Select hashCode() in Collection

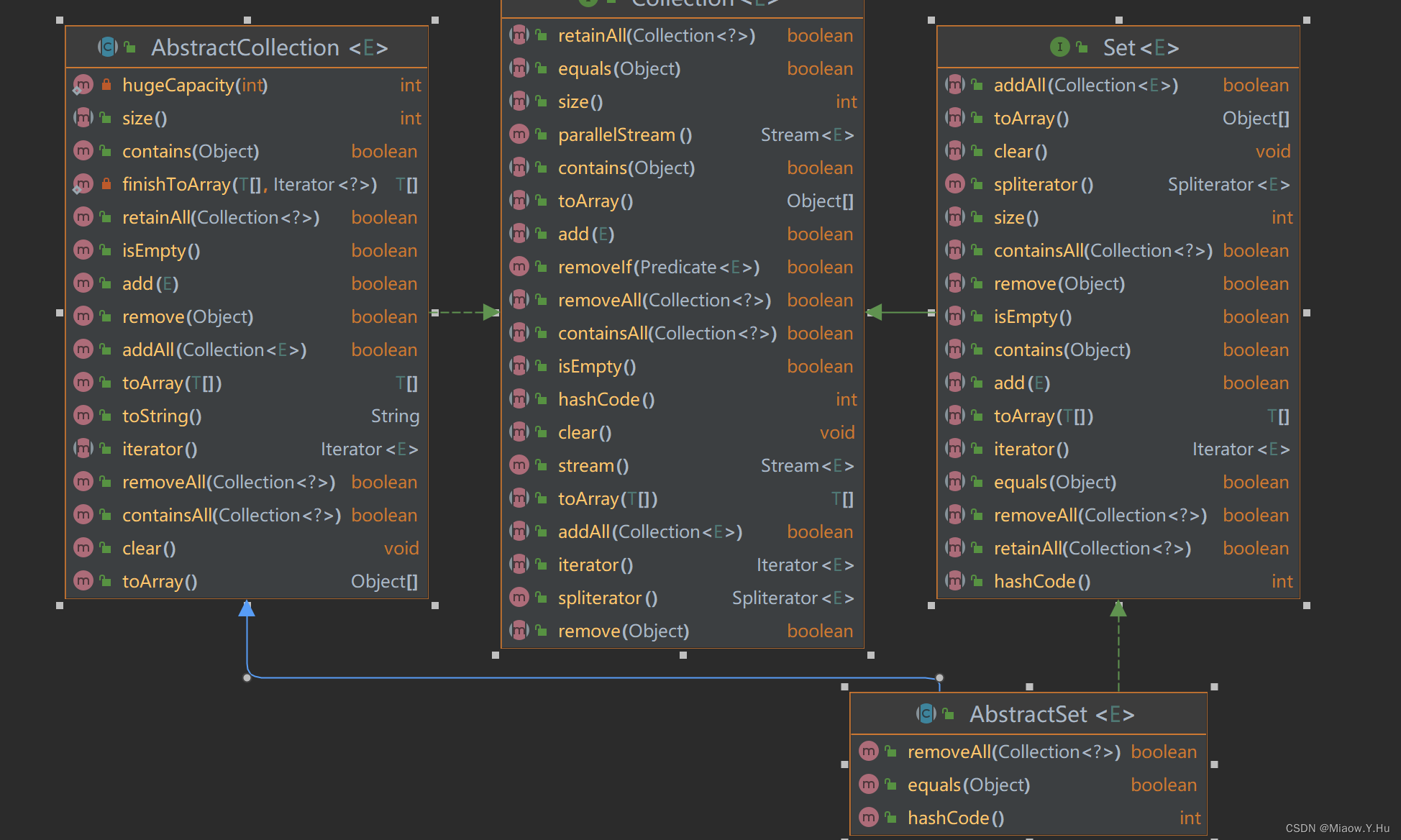pos(606,399)
